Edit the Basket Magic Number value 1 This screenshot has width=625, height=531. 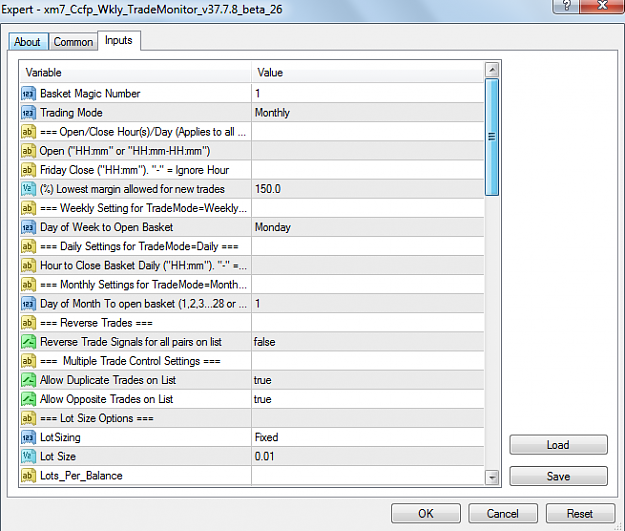coord(368,94)
